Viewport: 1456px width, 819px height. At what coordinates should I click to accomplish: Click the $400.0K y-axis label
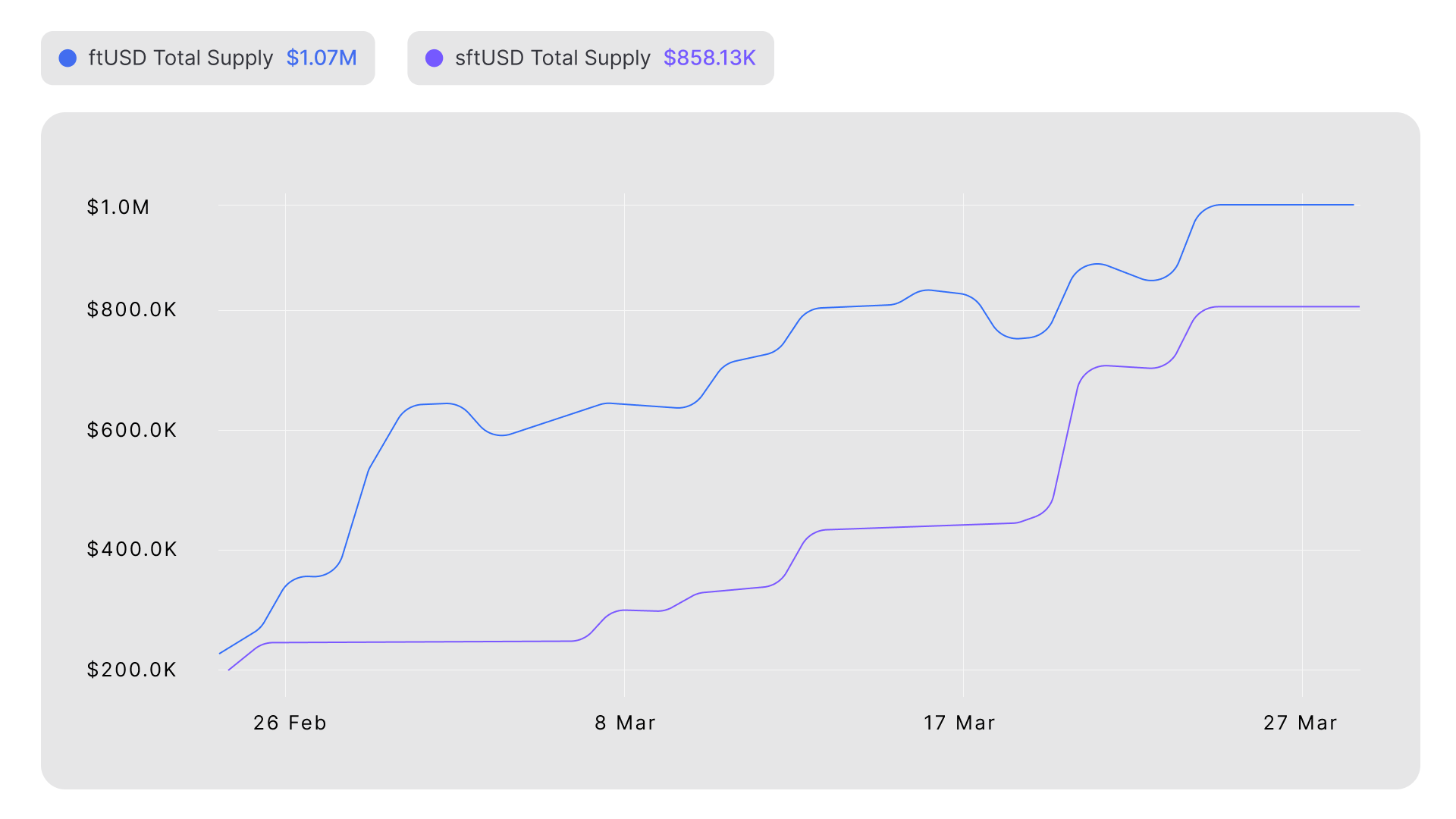point(131,549)
